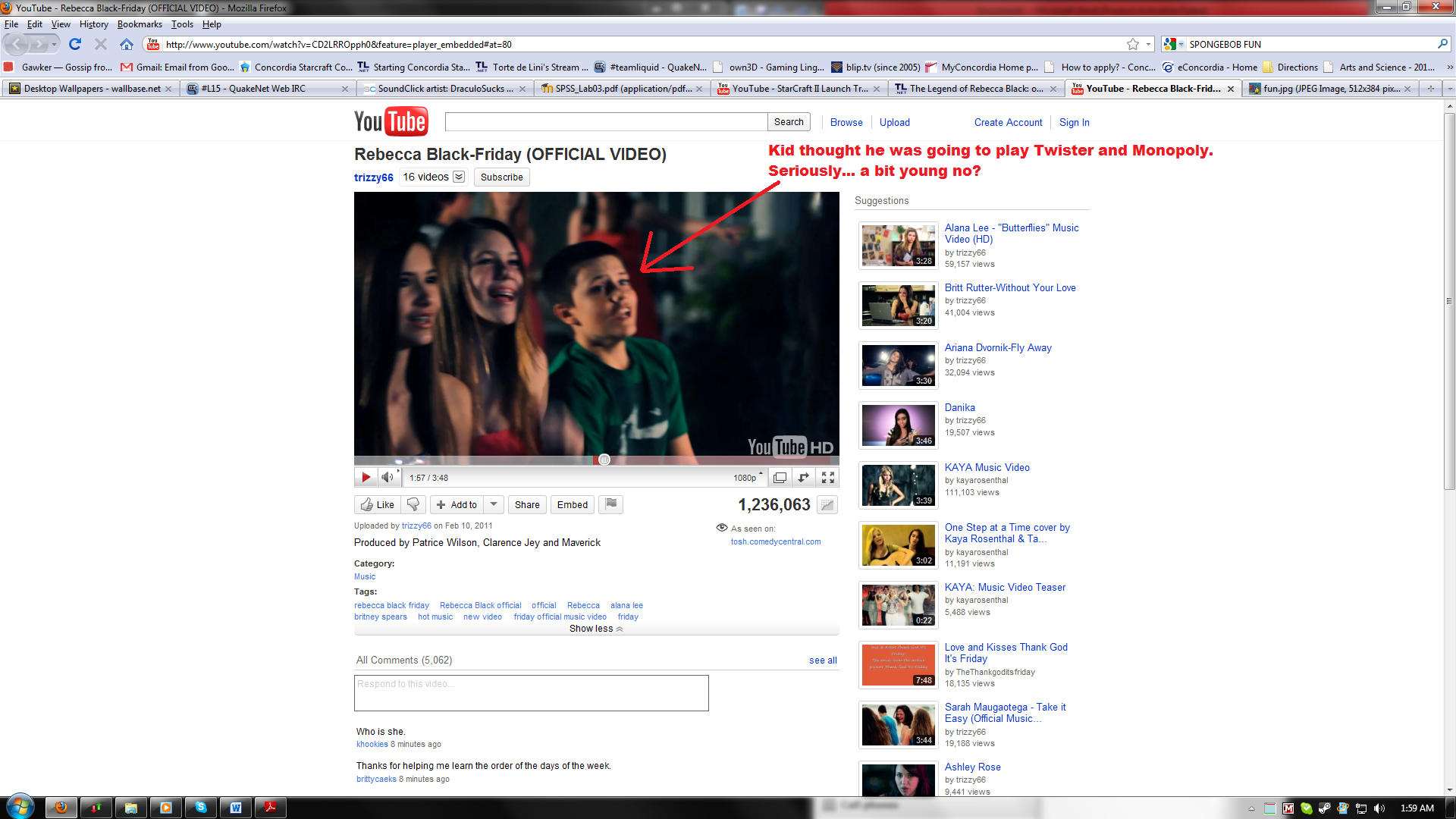
Task: Open Alana Lee Butterflies video thumbnail
Action: point(898,245)
